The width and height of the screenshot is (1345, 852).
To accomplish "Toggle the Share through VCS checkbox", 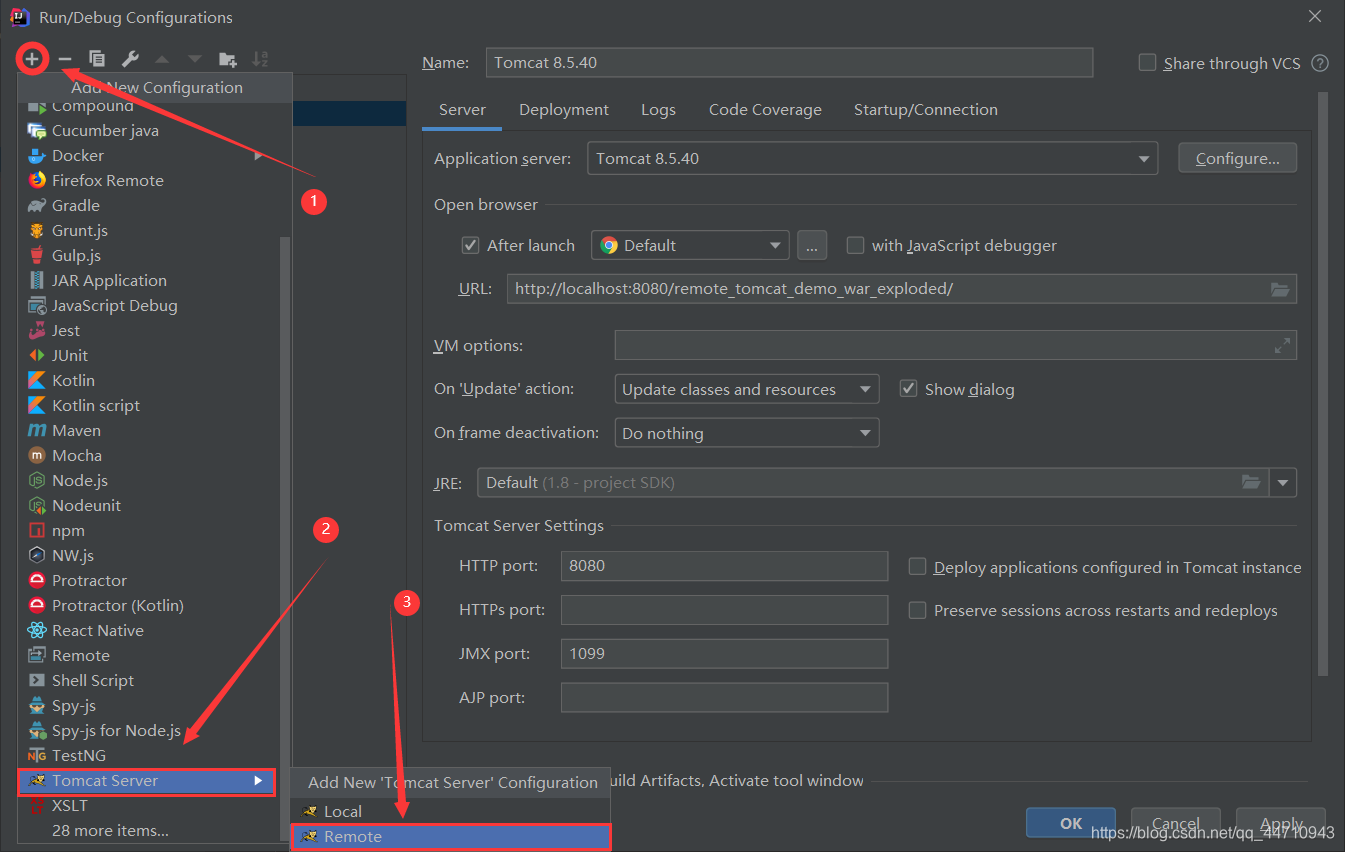I will (x=1147, y=63).
